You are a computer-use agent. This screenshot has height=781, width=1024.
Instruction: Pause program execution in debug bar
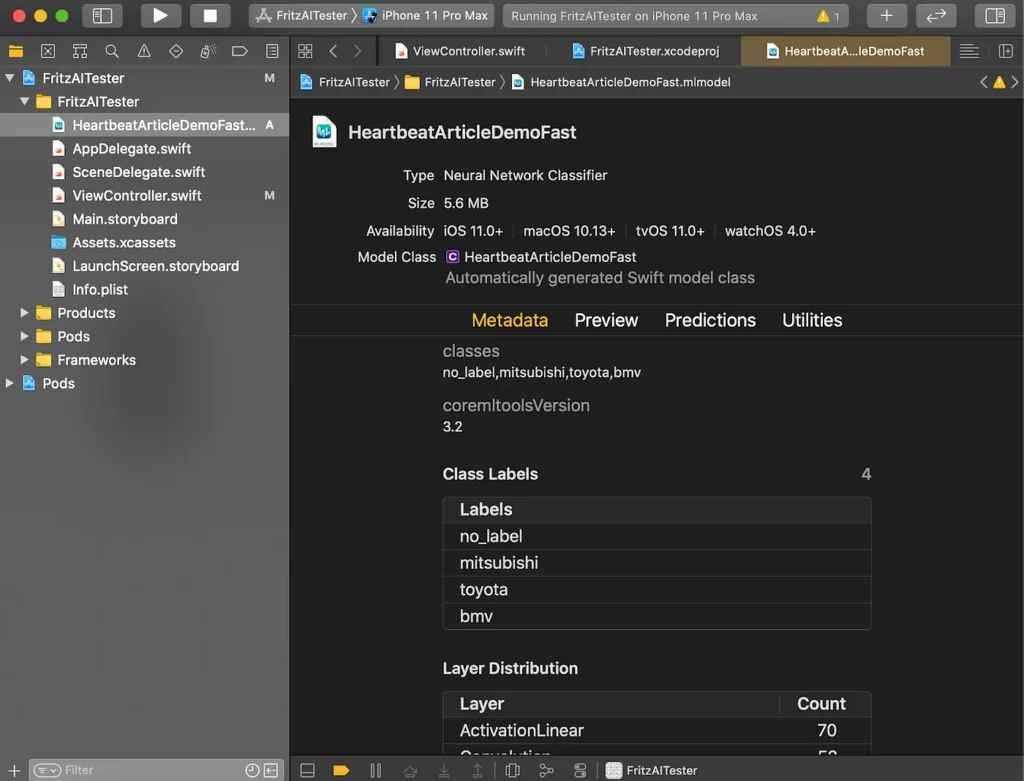pyautogui.click(x=376, y=771)
